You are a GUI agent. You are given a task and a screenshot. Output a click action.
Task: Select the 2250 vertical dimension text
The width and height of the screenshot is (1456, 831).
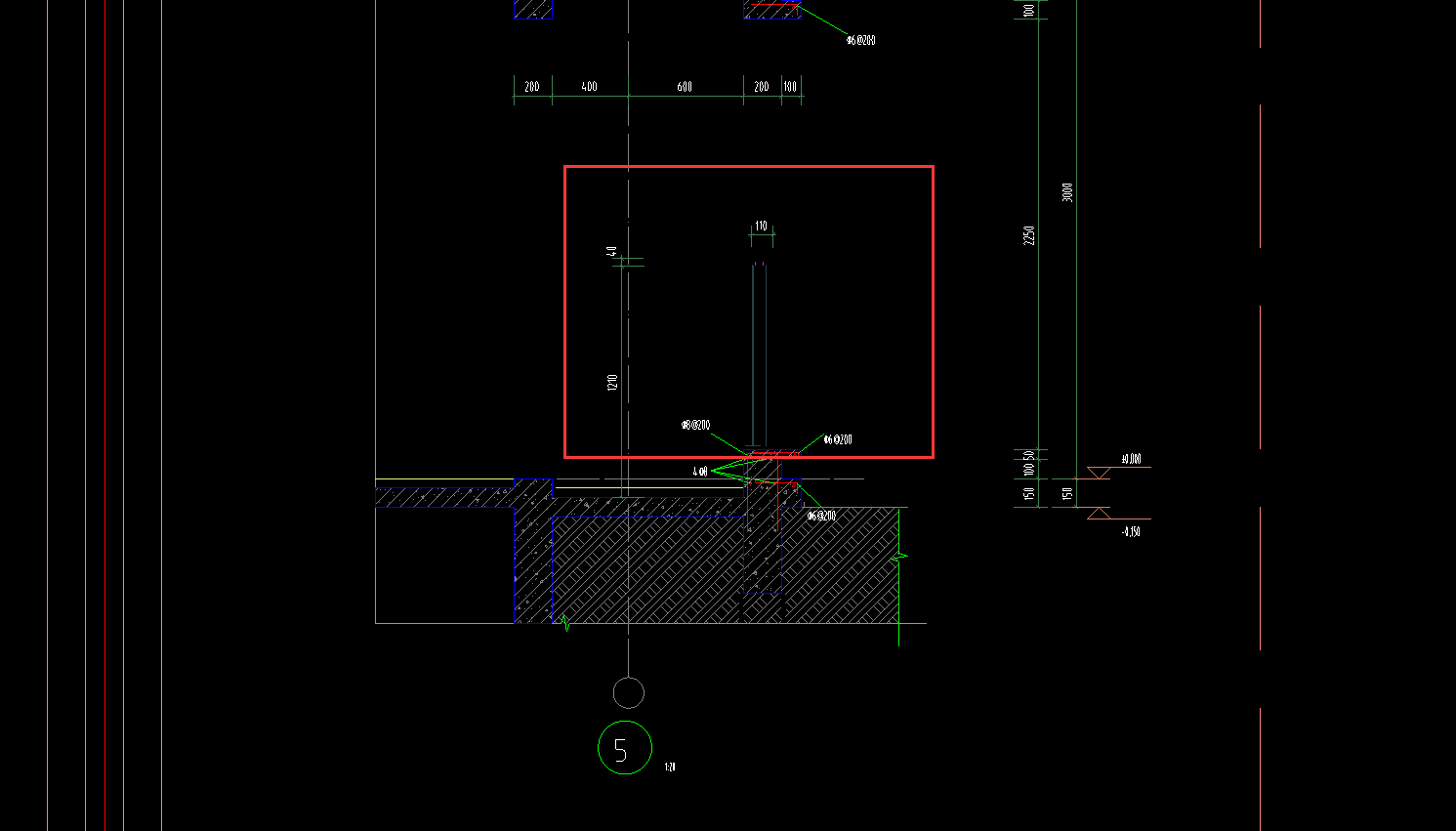[x=1029, y=235]
